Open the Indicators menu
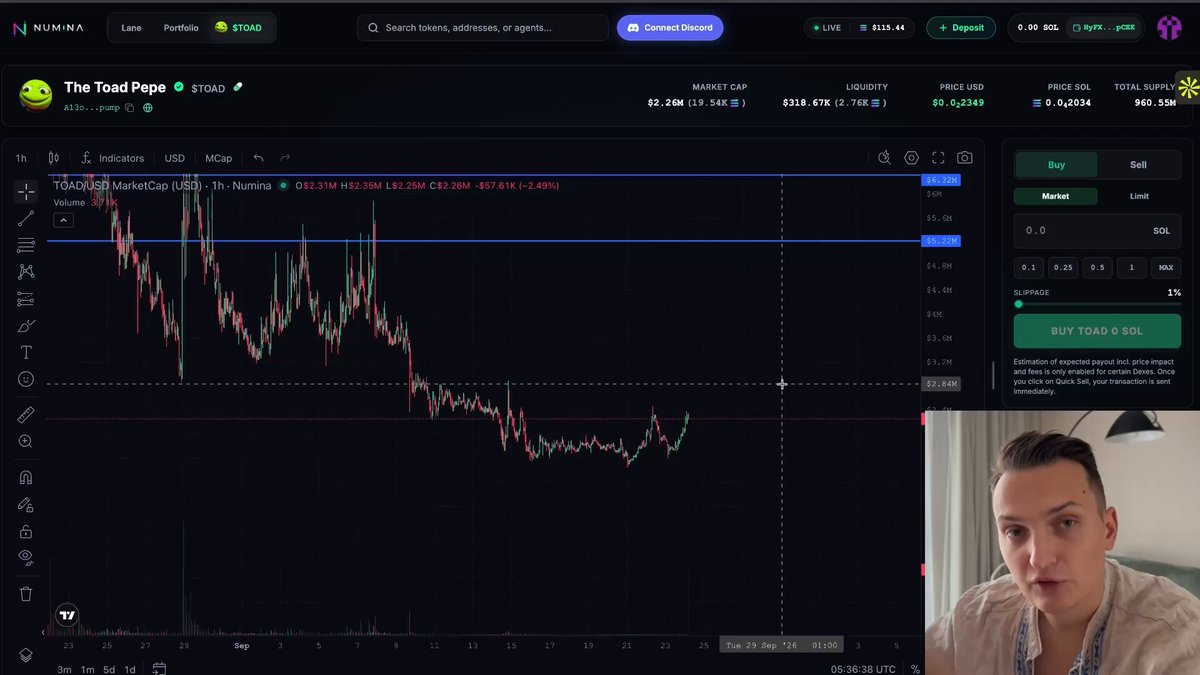The image size is (1200, 675). (112, 158)
